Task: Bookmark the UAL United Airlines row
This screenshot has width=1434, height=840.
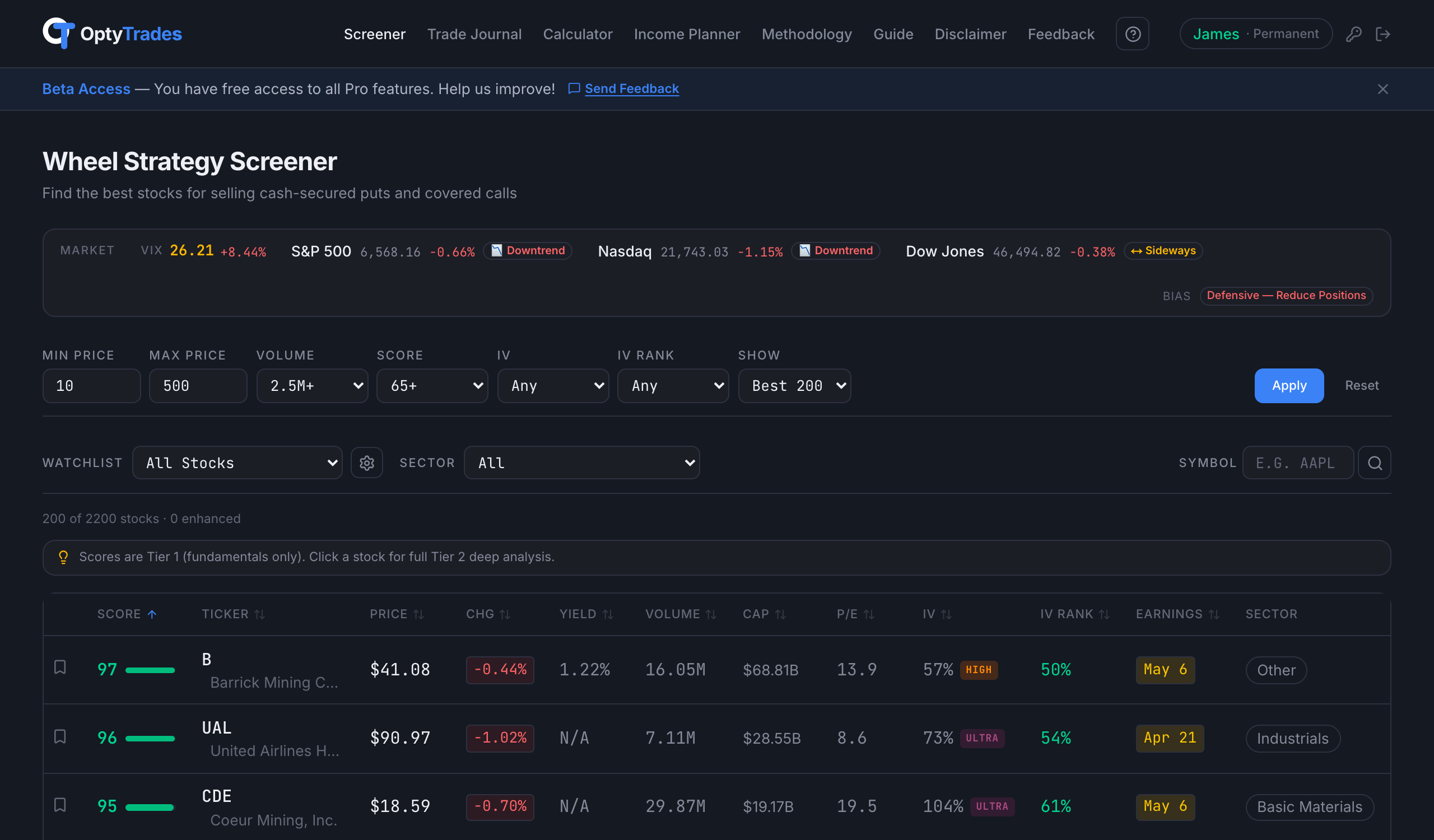Action: click(60, 736)
